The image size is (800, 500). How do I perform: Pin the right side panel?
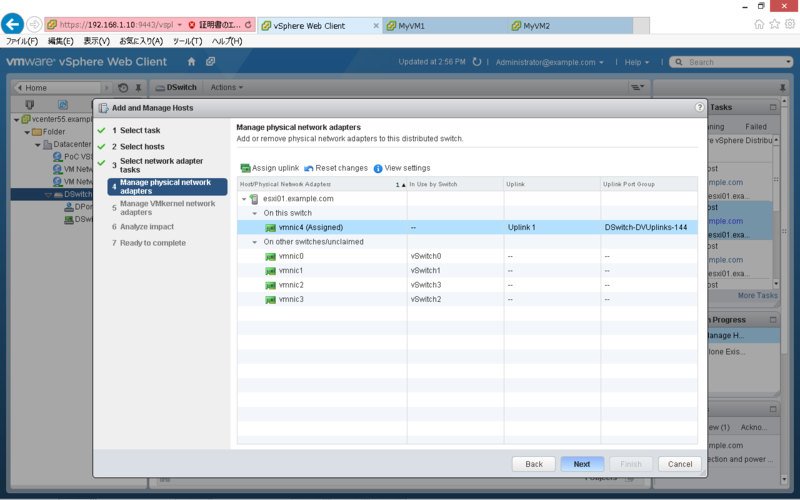click(783, 88)
